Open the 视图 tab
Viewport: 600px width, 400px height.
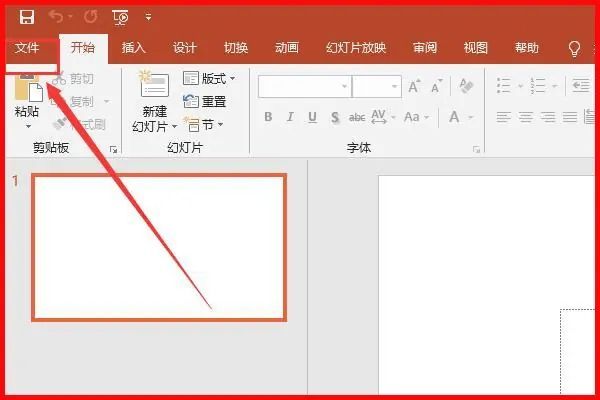tap(476, 48)
